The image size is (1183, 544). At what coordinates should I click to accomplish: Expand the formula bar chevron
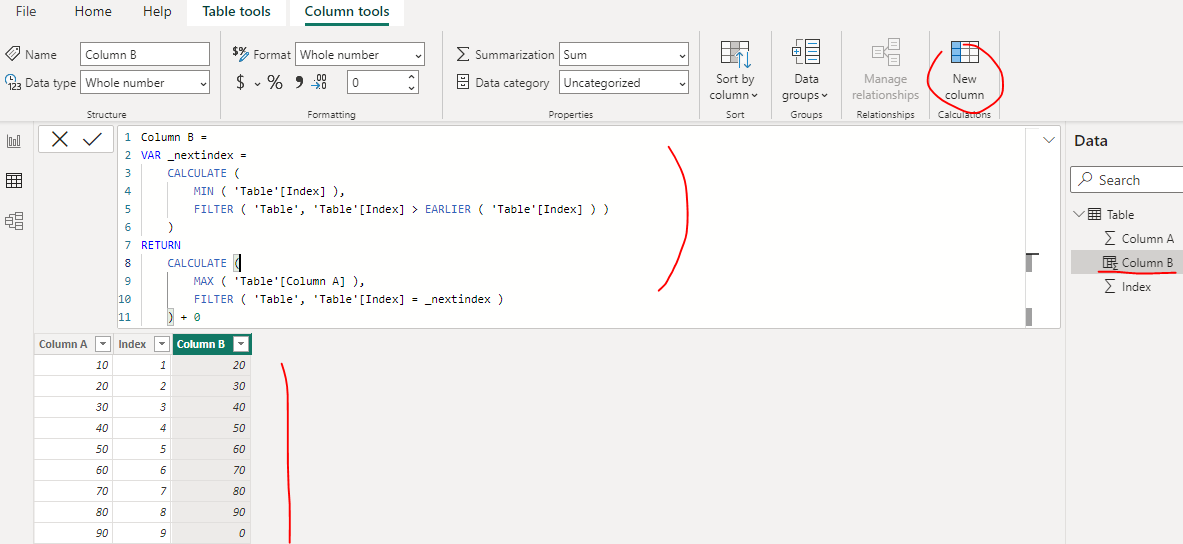click(1048, 140)
